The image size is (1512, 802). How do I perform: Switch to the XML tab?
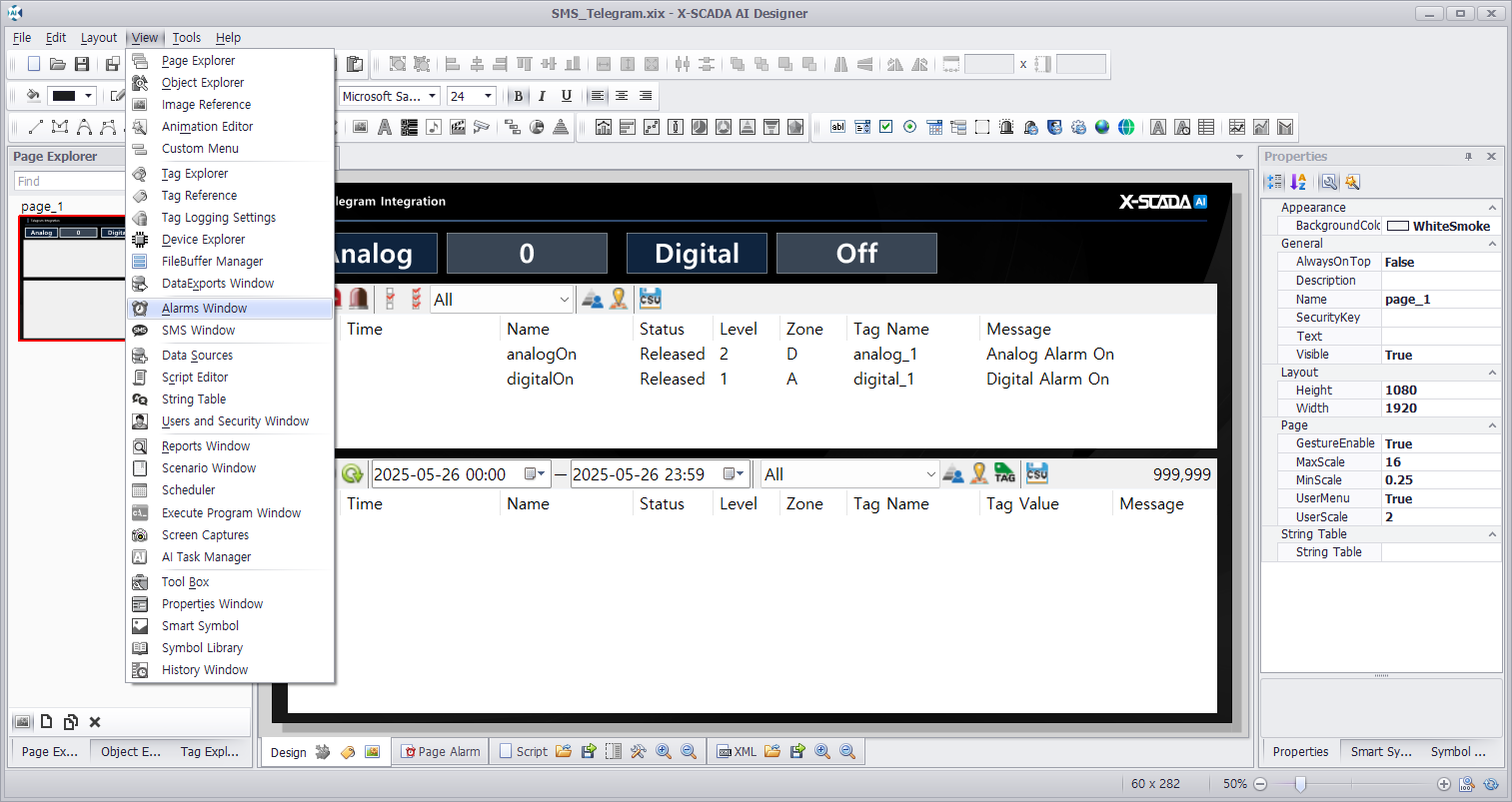pyautogui.click(x=738, y=752)
